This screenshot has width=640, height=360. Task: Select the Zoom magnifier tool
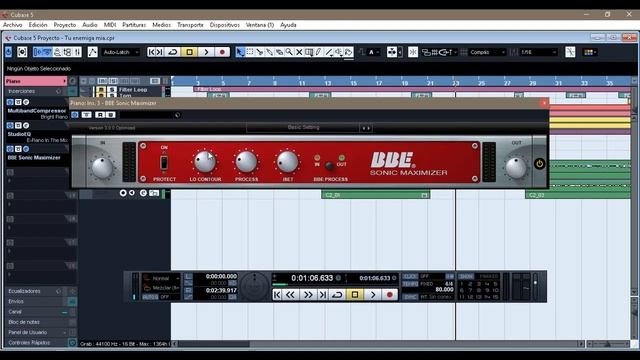289,52
